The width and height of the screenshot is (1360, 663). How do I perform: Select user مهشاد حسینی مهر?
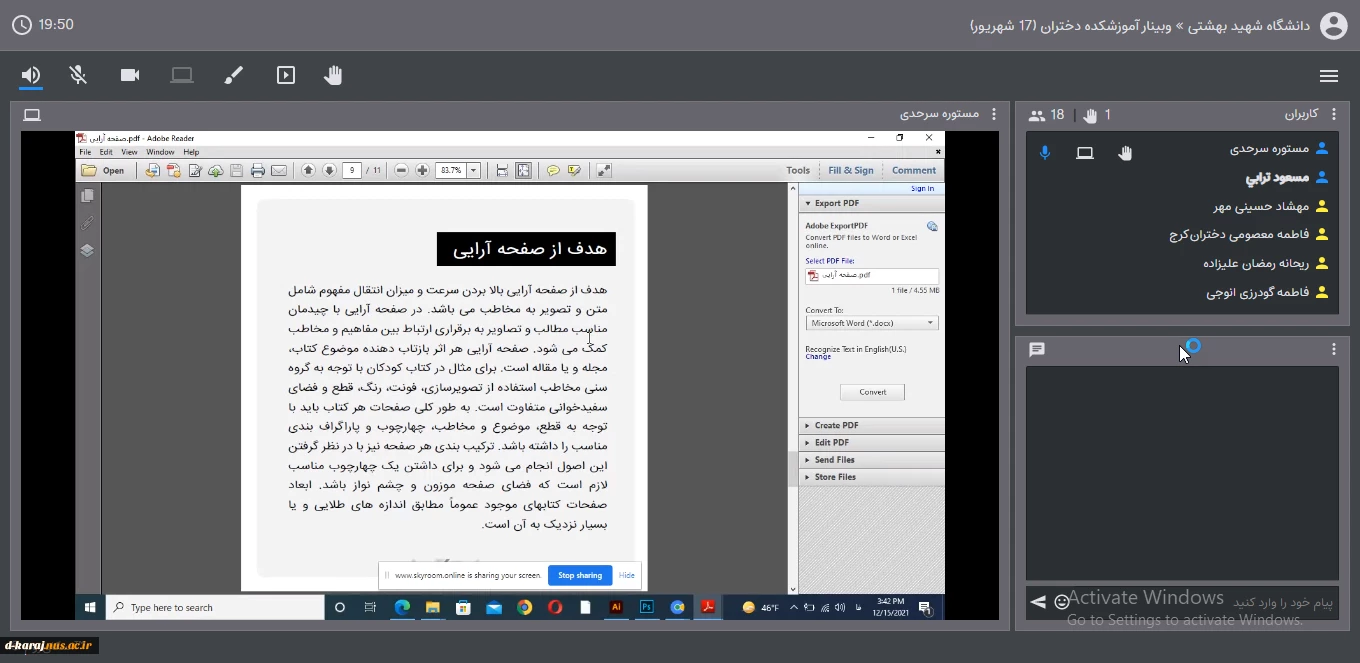tap(1261, 207)
